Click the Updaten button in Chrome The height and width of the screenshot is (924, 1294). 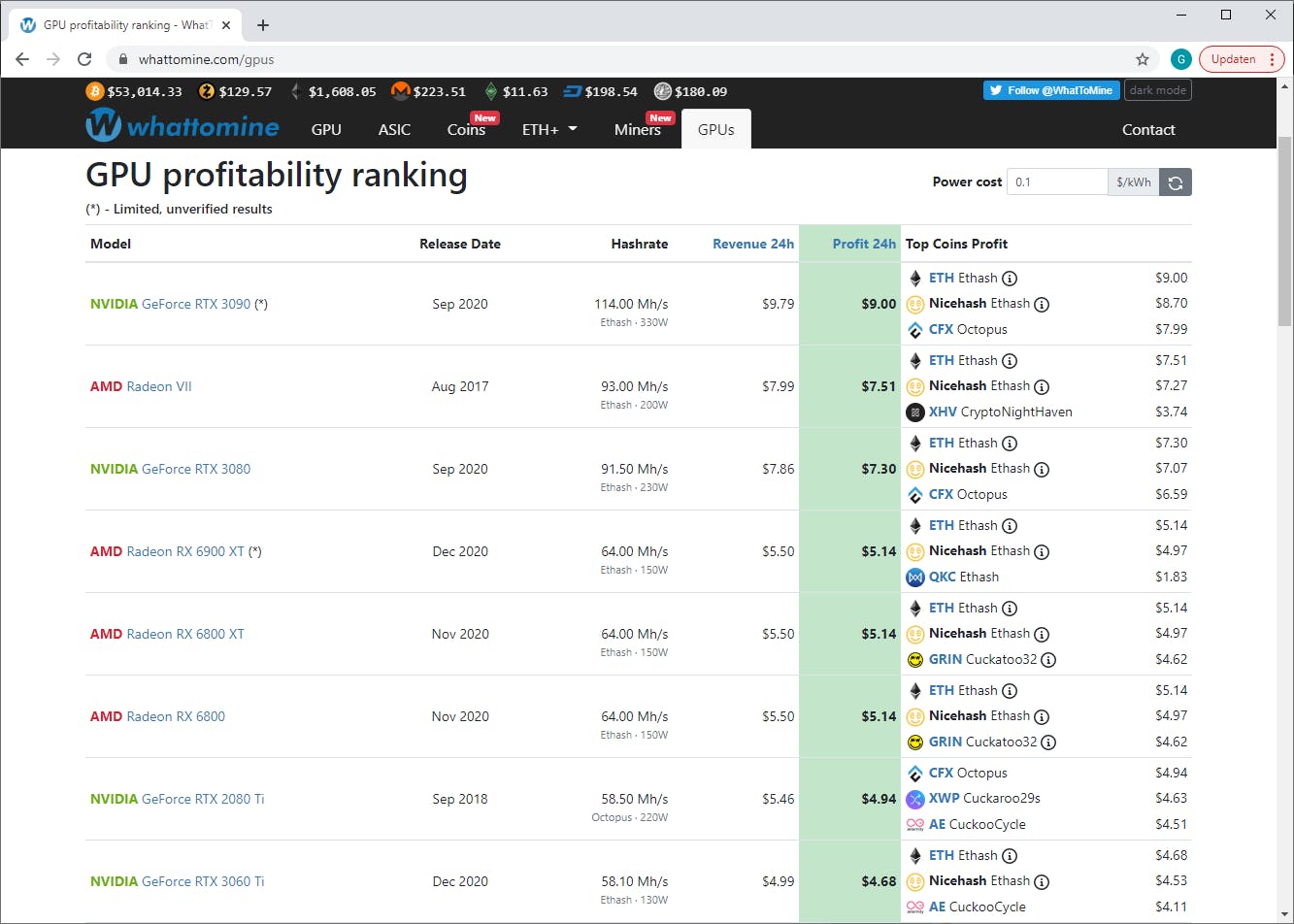click(1242, 59)
